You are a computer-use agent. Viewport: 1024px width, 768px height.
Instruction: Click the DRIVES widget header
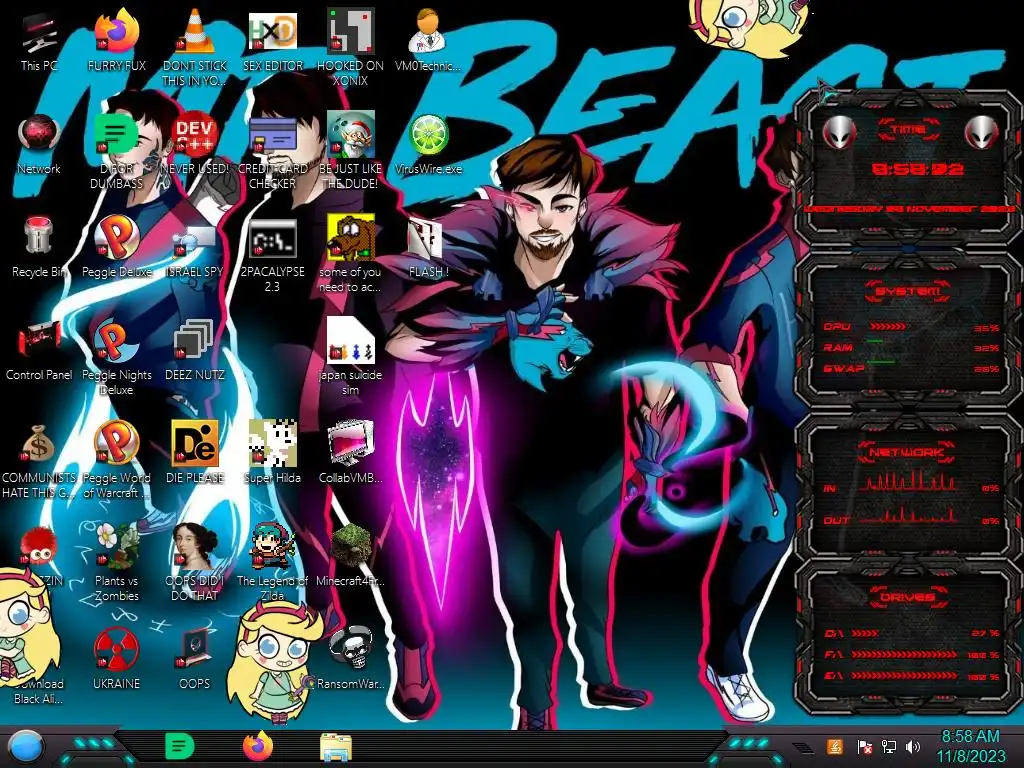tap(907, 597)
